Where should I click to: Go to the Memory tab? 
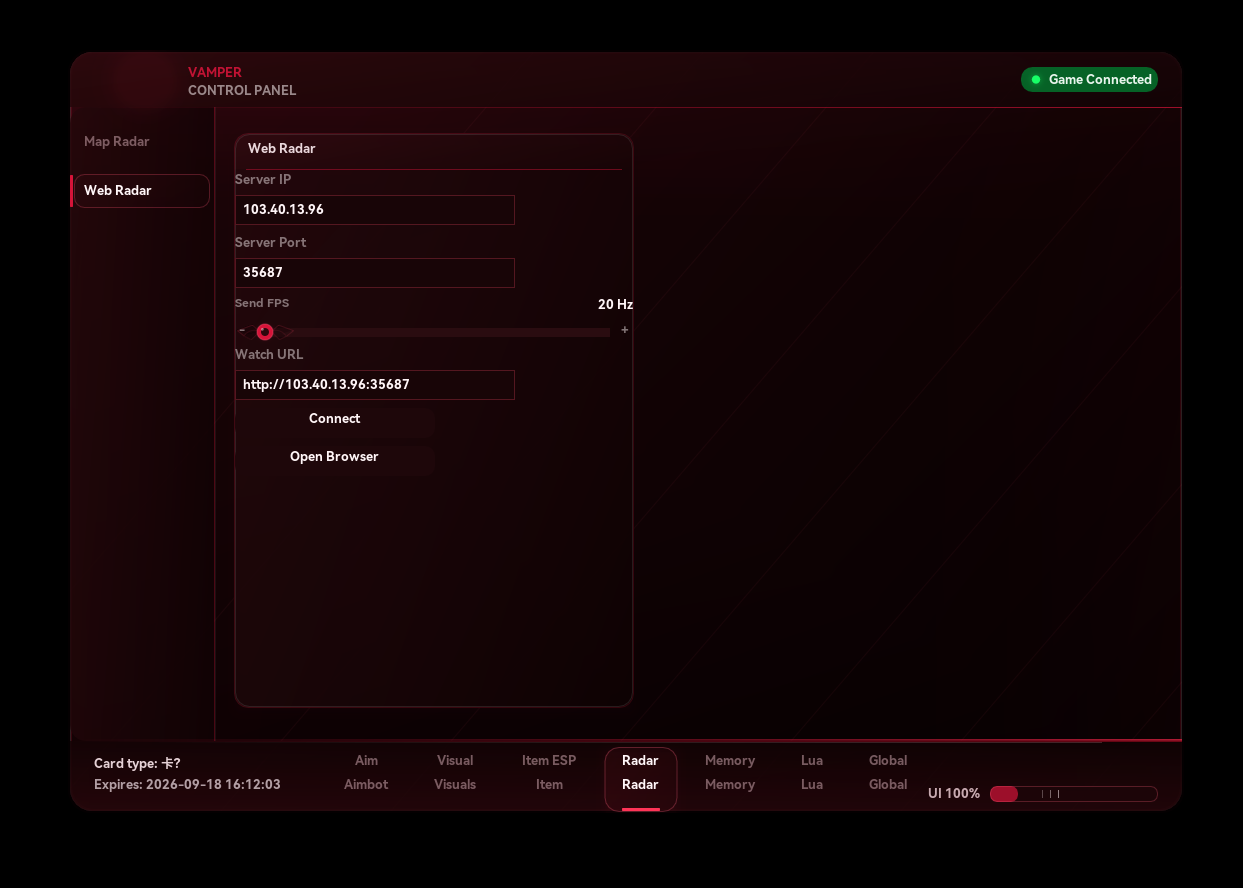point(730,773)
